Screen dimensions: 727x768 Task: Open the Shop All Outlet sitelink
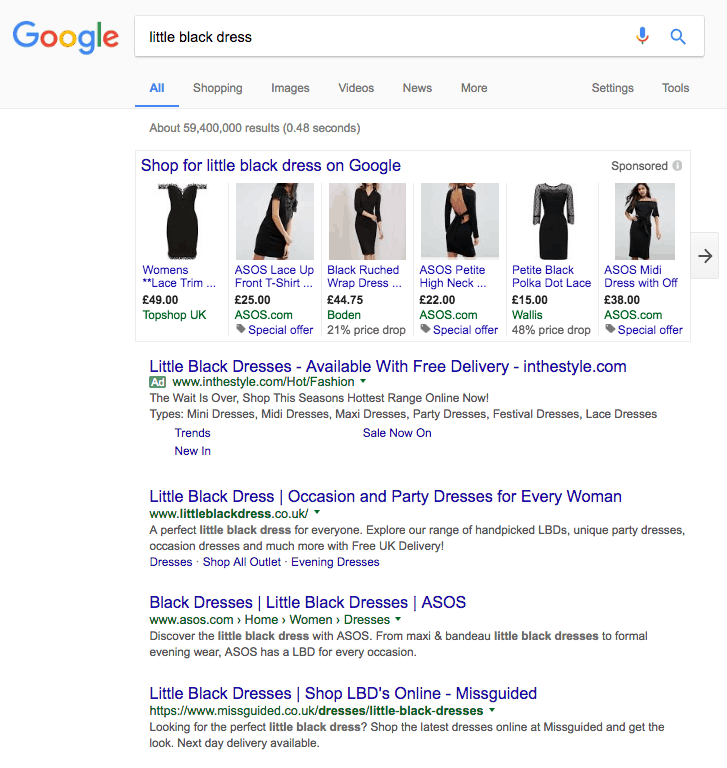pos(242,562)
